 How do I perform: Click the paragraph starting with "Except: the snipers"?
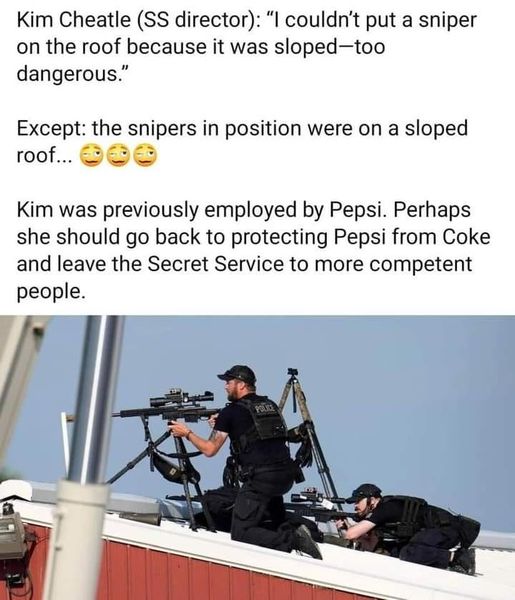click(x=242, y=142)
